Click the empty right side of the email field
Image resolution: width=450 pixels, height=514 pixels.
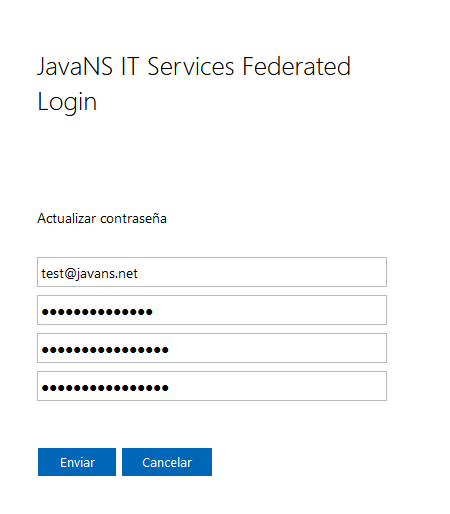click(267, 272)
